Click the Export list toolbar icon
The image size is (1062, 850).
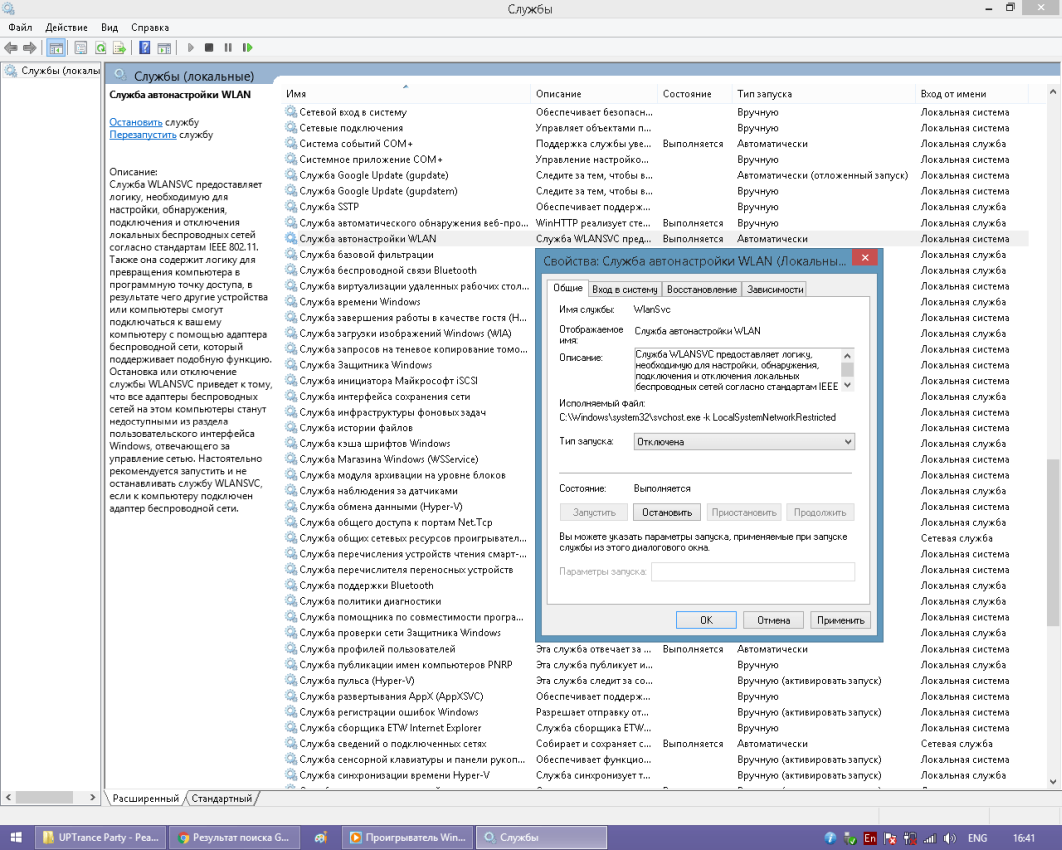coord(119,47)
